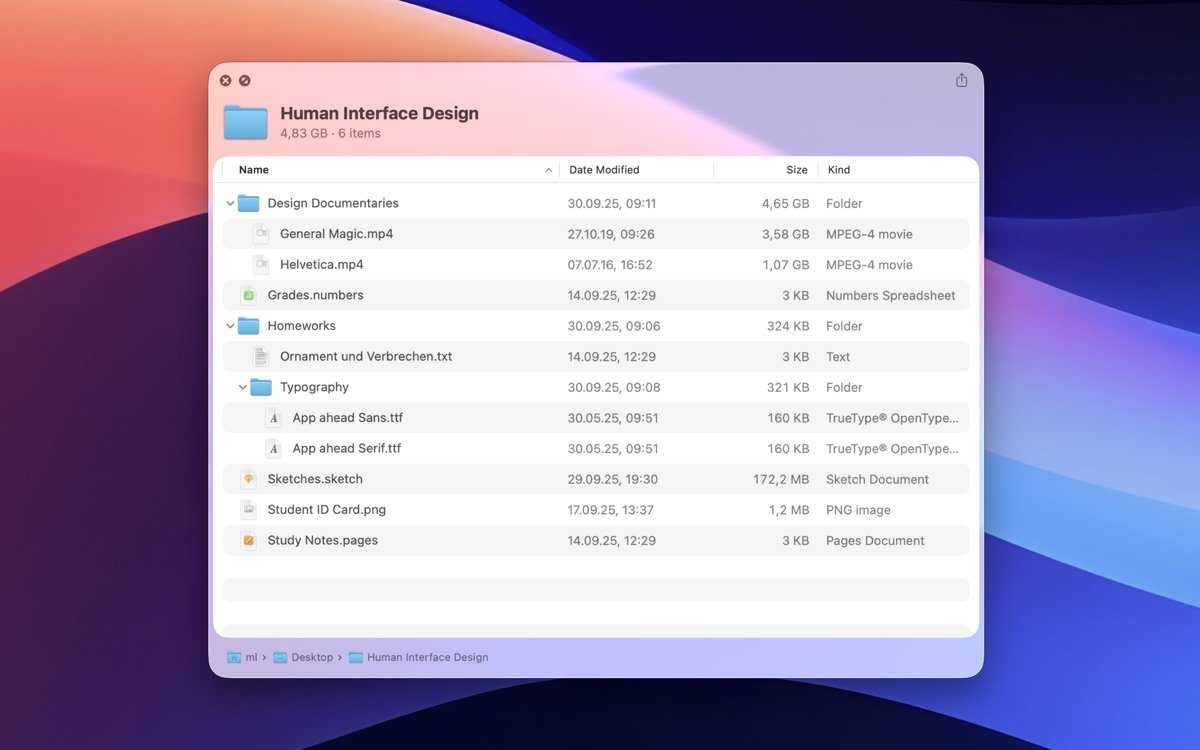Screen dimensions: 1200x750
Task: Select the text file icon for Ornament und Verbrechen.txt
Action: 261,356
